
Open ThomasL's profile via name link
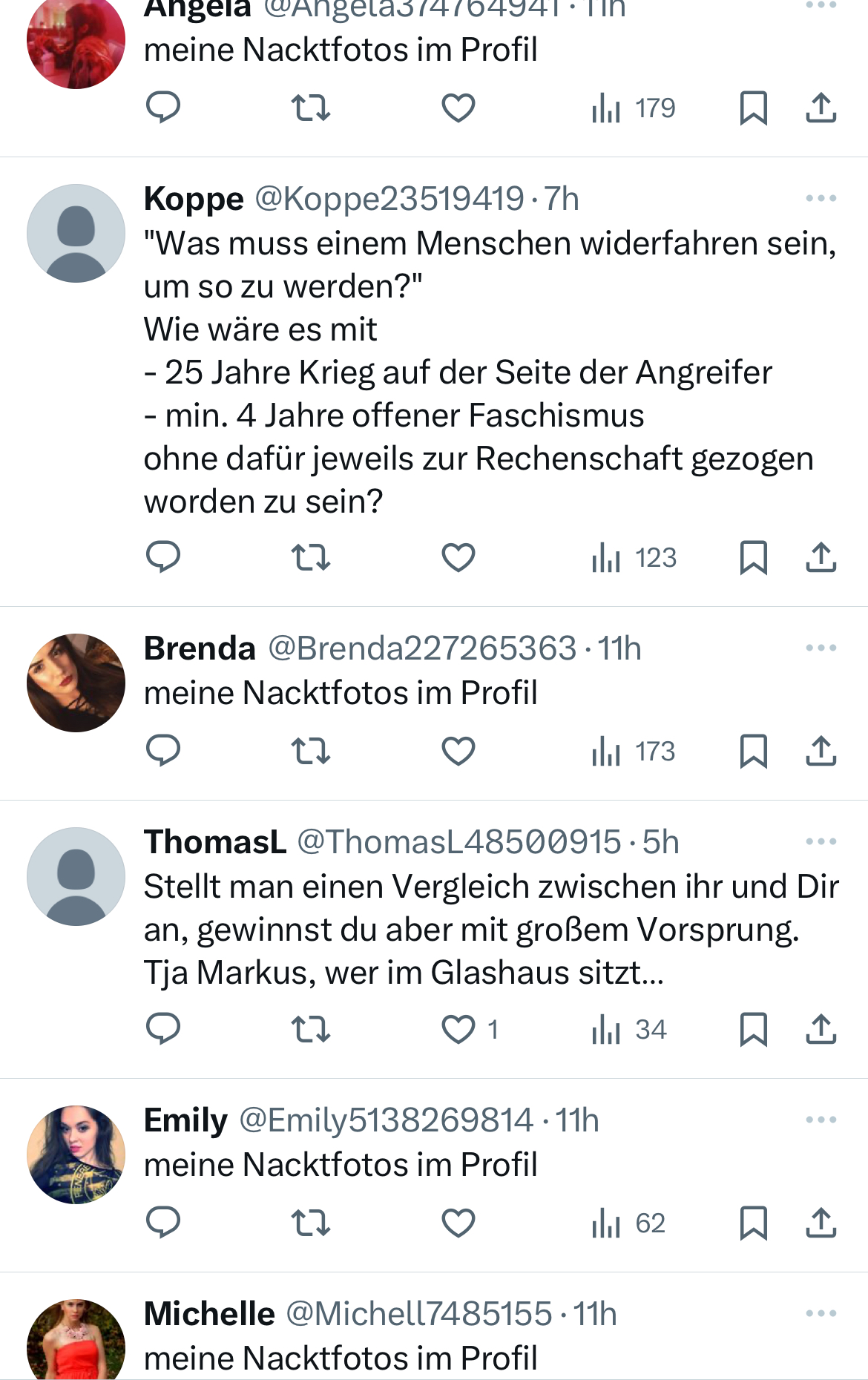(x=215, y=841)
